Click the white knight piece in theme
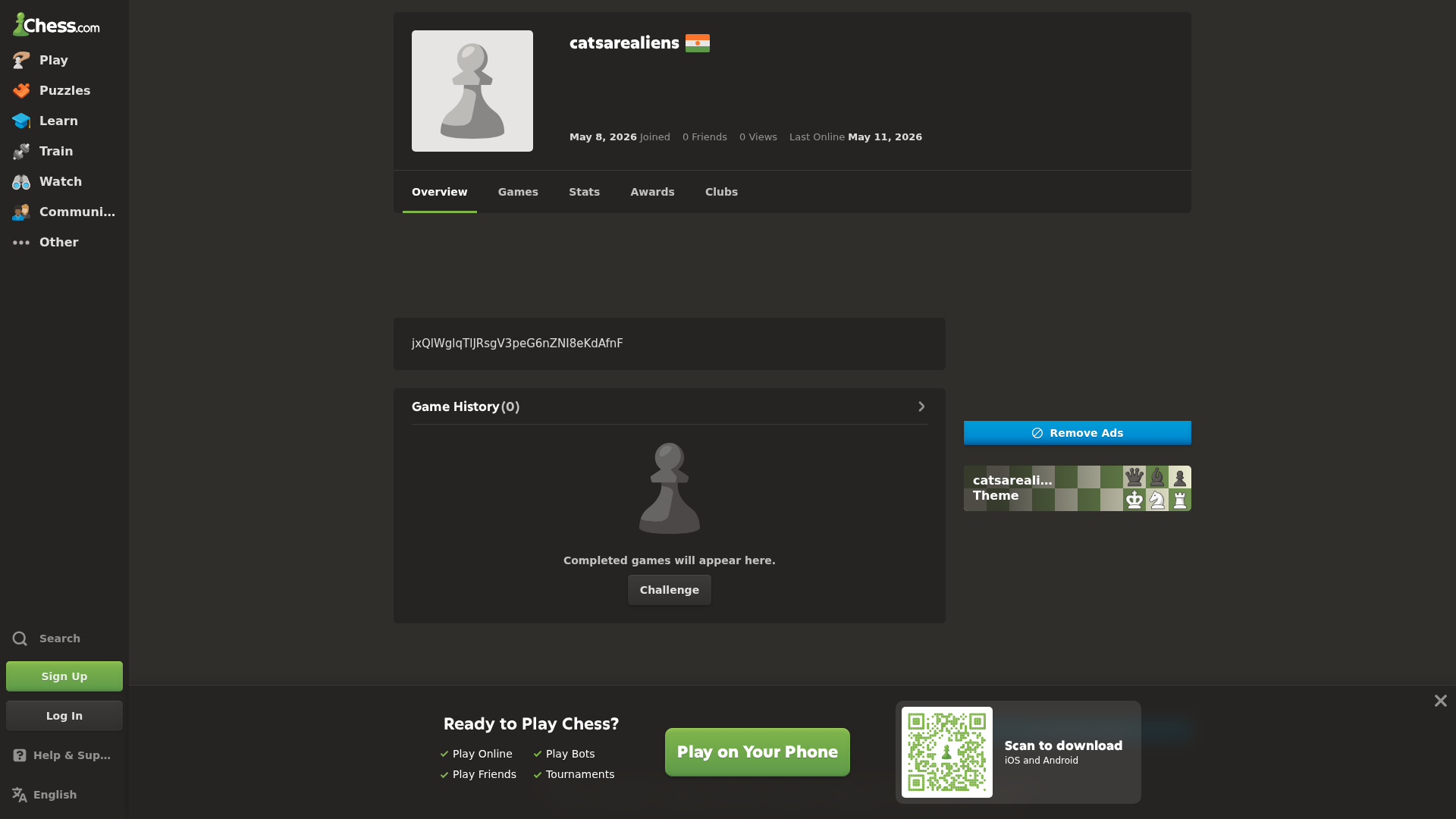The width and height of the screenshot is (1456, 819). point(1157,500)
